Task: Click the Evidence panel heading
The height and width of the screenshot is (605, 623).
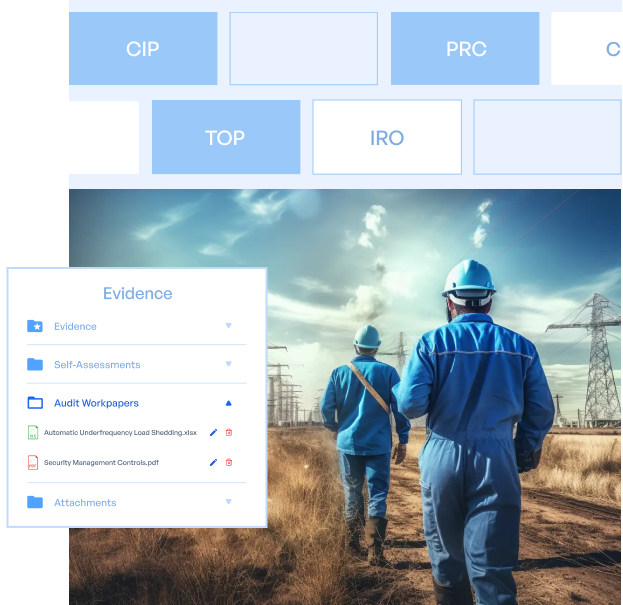Action: tap(137, 294)
